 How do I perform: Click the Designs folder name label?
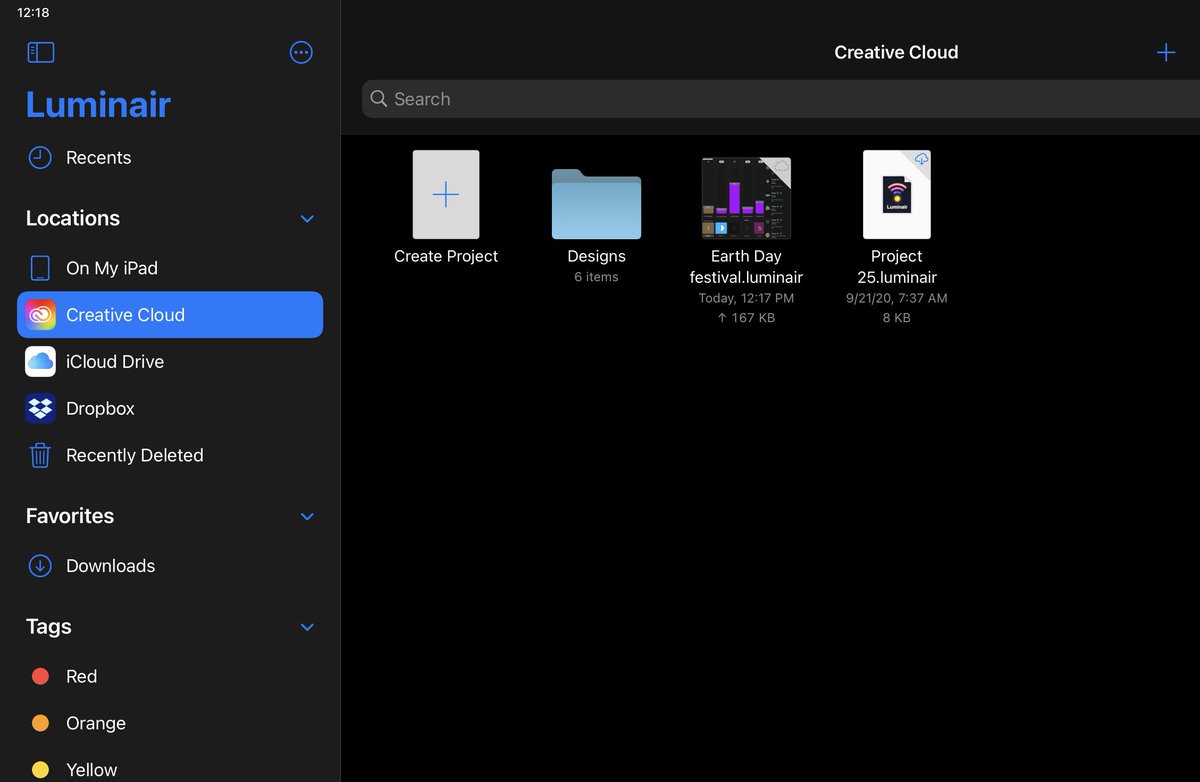[596, 256]
